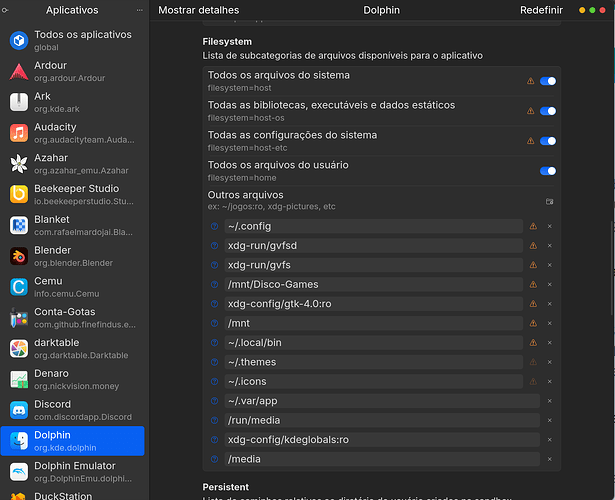Edit the xdg-config/gtk-4.0:ro path field
Image resolution: width=615 pixels, height=500 pixels.
coord(373,304)
